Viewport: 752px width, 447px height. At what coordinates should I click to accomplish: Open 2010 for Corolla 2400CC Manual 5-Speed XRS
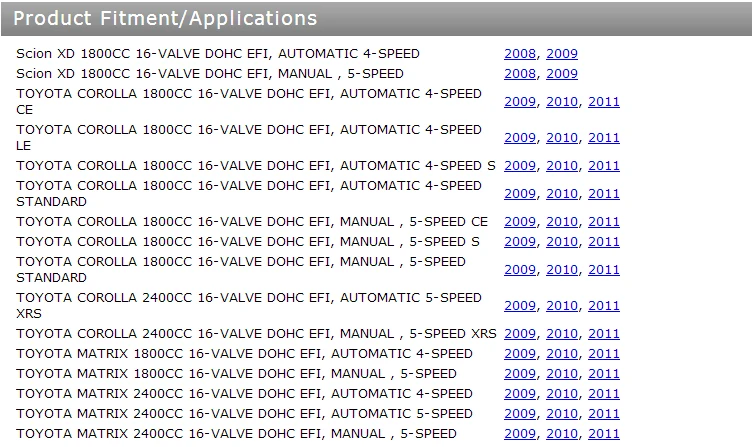pos(562,334)
